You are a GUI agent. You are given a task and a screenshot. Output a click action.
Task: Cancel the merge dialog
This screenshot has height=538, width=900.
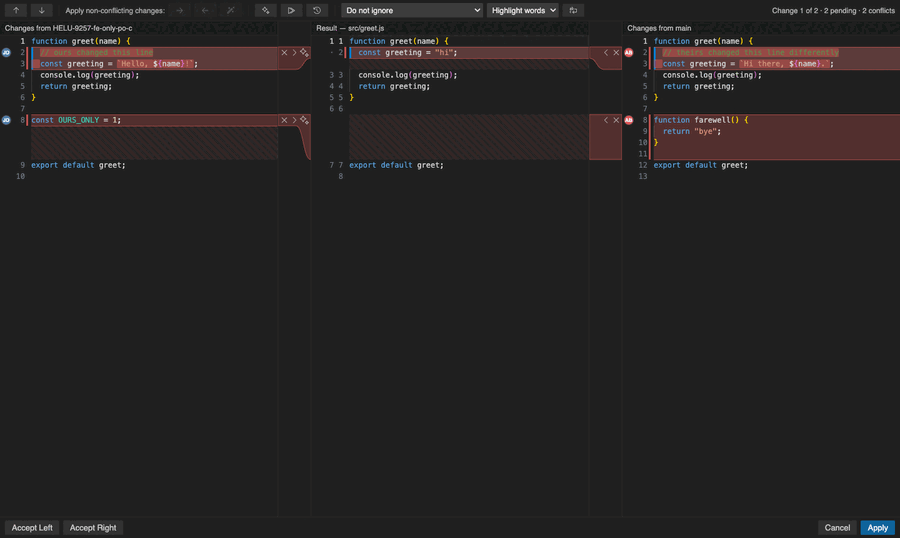(x=837, y=528)
